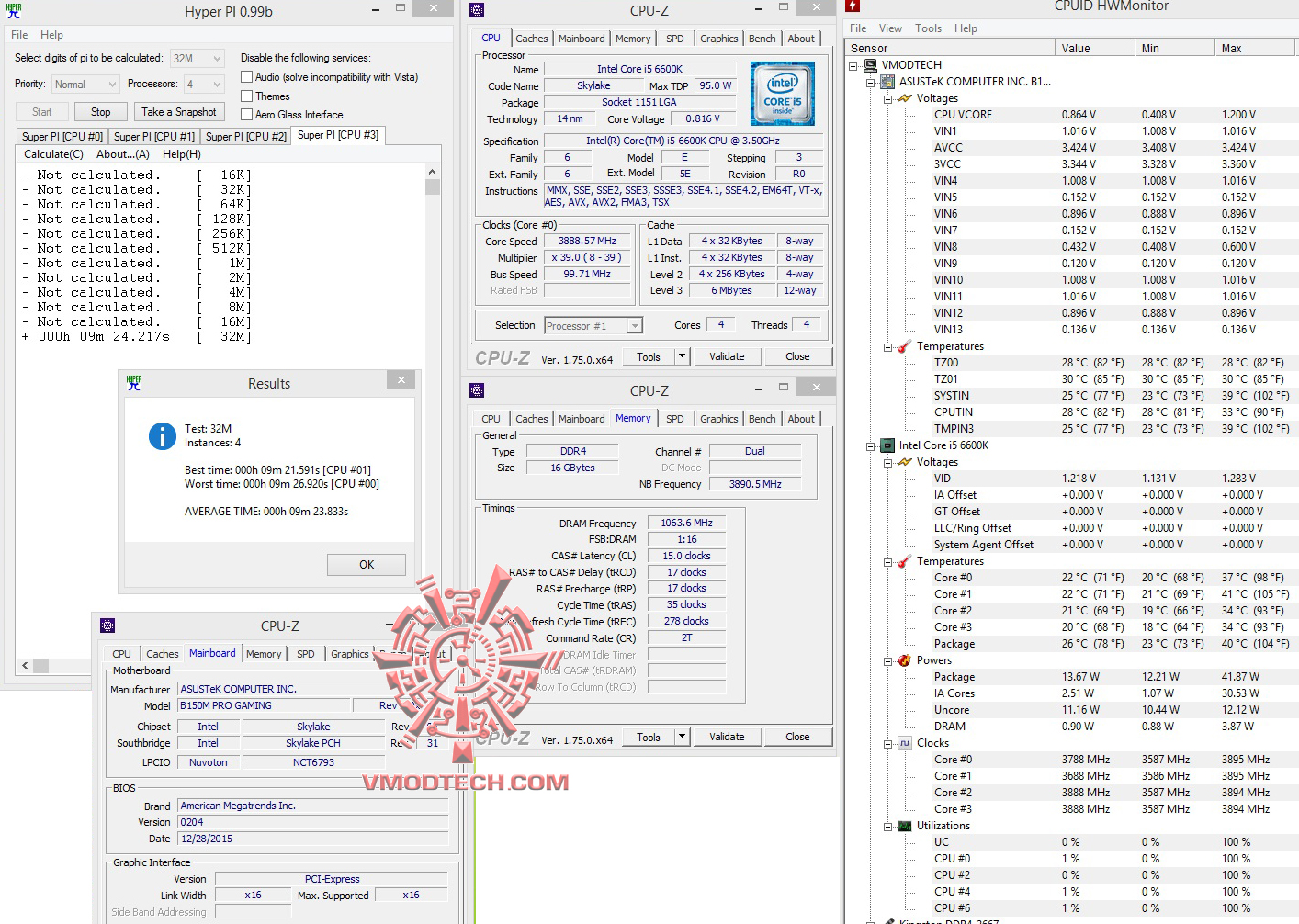Viewport: 1299px width, 924px height.
Task: Open SPD tab in CPU-Z Memory window
Action: pos(675,419)
